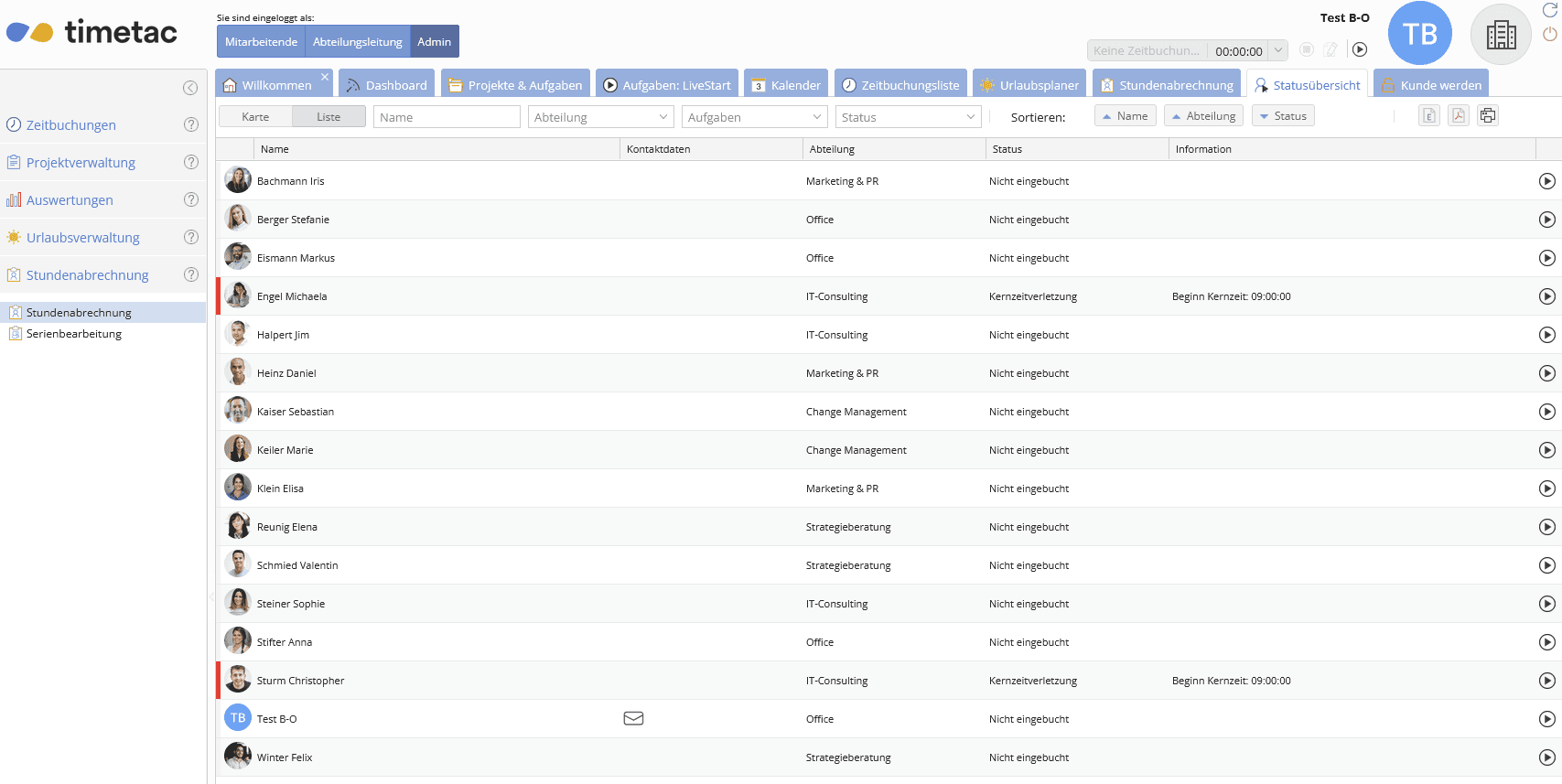Click envelope icon for Test B-O

click(633, 719)
